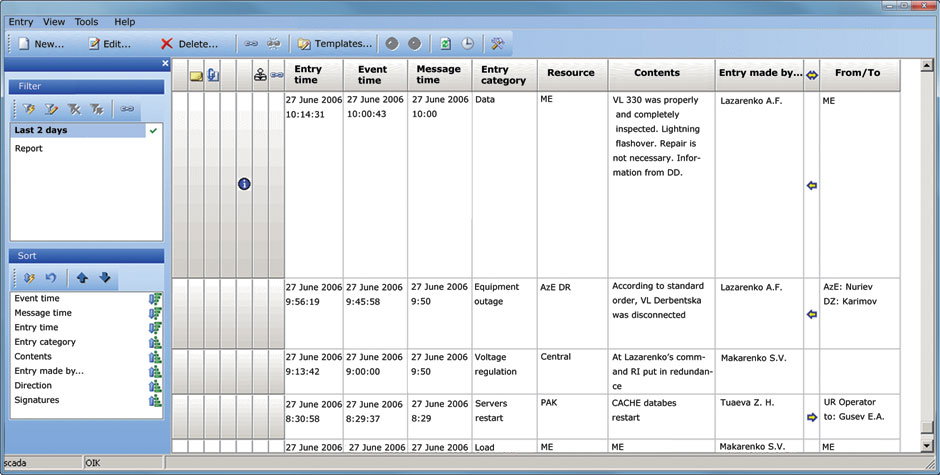940x475 pixels.
Task: Click the green refresh document icon
Action: click(445, 44)
